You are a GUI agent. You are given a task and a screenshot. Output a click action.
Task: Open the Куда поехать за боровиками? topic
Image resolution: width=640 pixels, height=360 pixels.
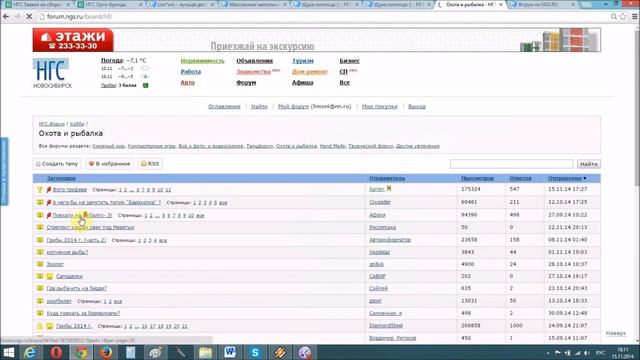83,313
